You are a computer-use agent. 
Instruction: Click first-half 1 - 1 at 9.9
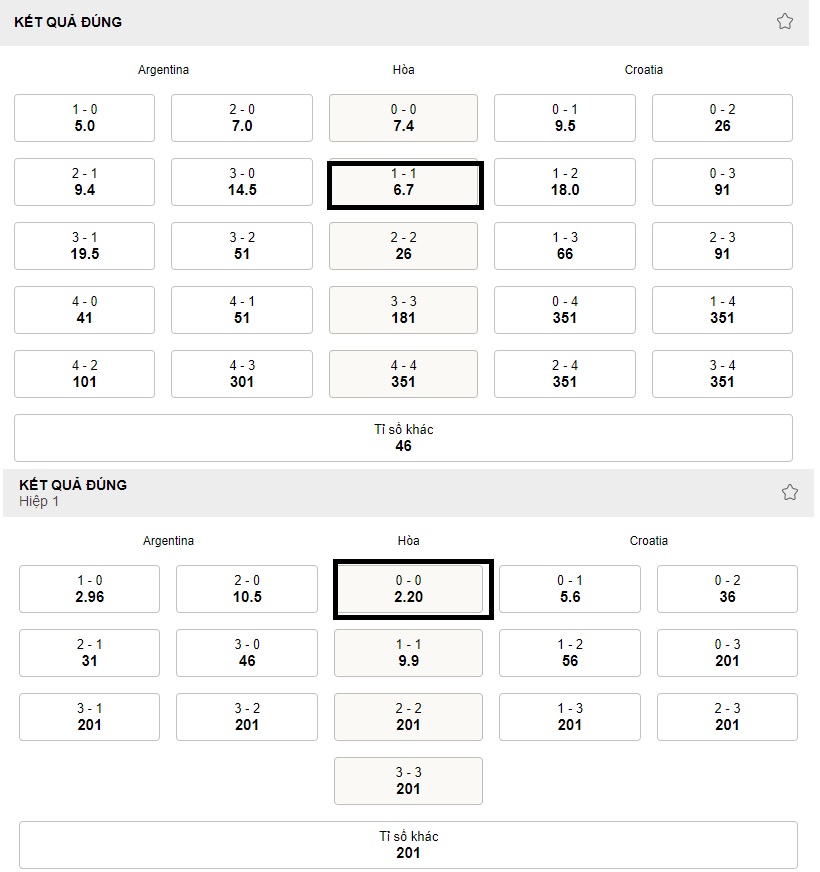point(408,653)
